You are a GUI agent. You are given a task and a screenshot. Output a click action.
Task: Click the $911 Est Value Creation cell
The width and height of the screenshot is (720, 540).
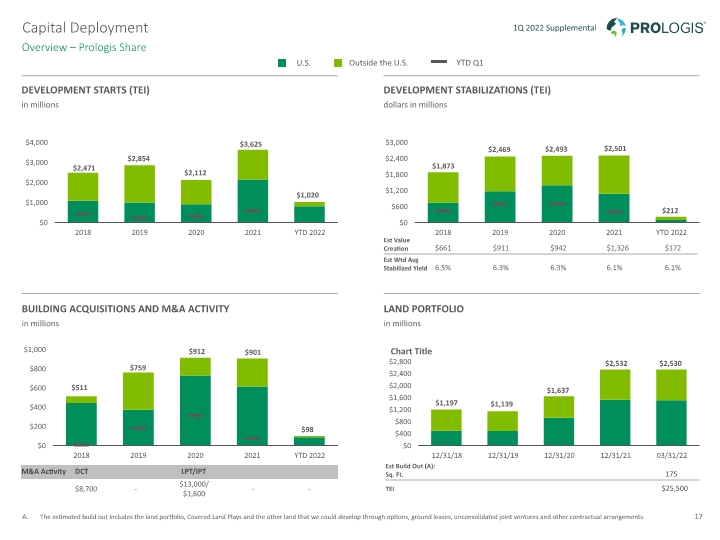click(x=501, y=248)
